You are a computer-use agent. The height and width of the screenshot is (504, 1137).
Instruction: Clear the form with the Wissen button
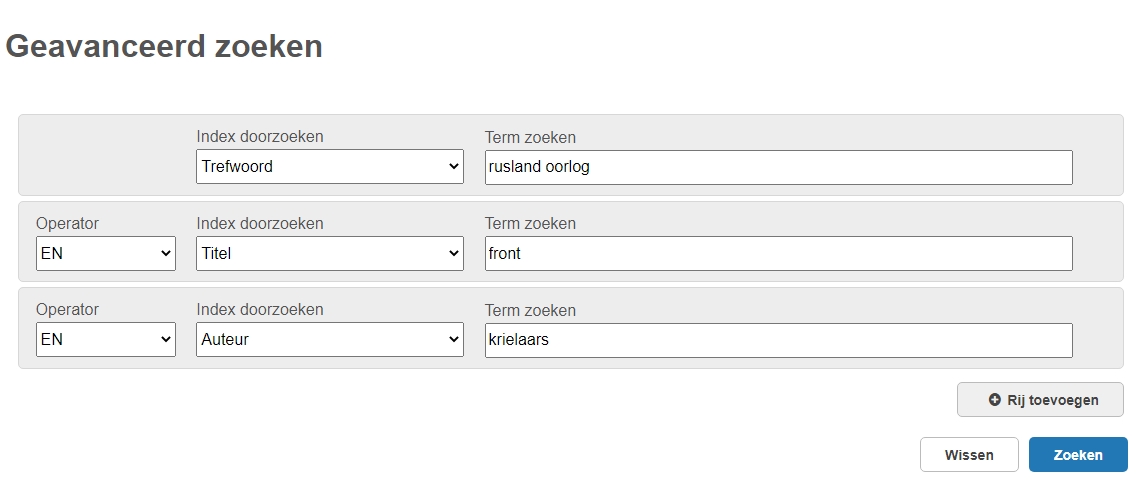(x=969, y=455)
